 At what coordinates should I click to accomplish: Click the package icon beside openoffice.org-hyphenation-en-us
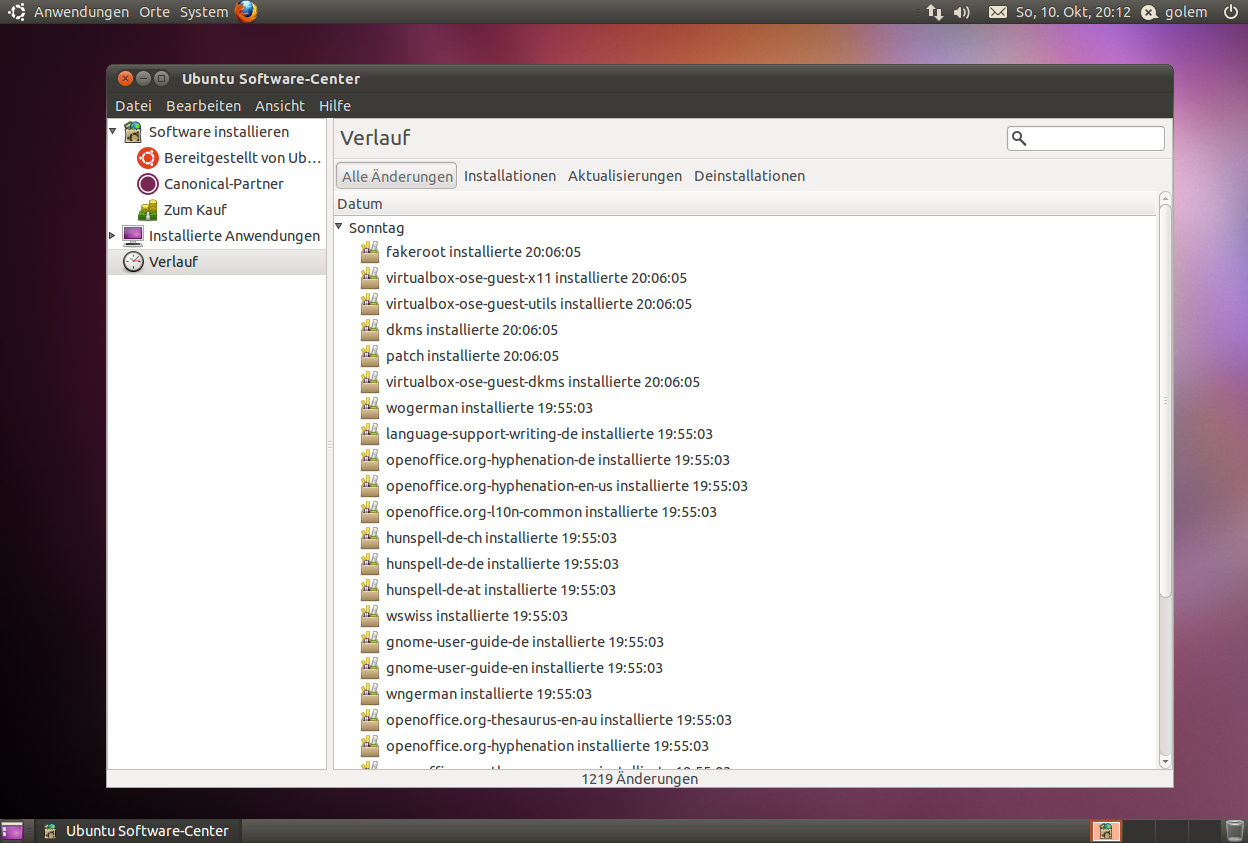click(370, 485)
